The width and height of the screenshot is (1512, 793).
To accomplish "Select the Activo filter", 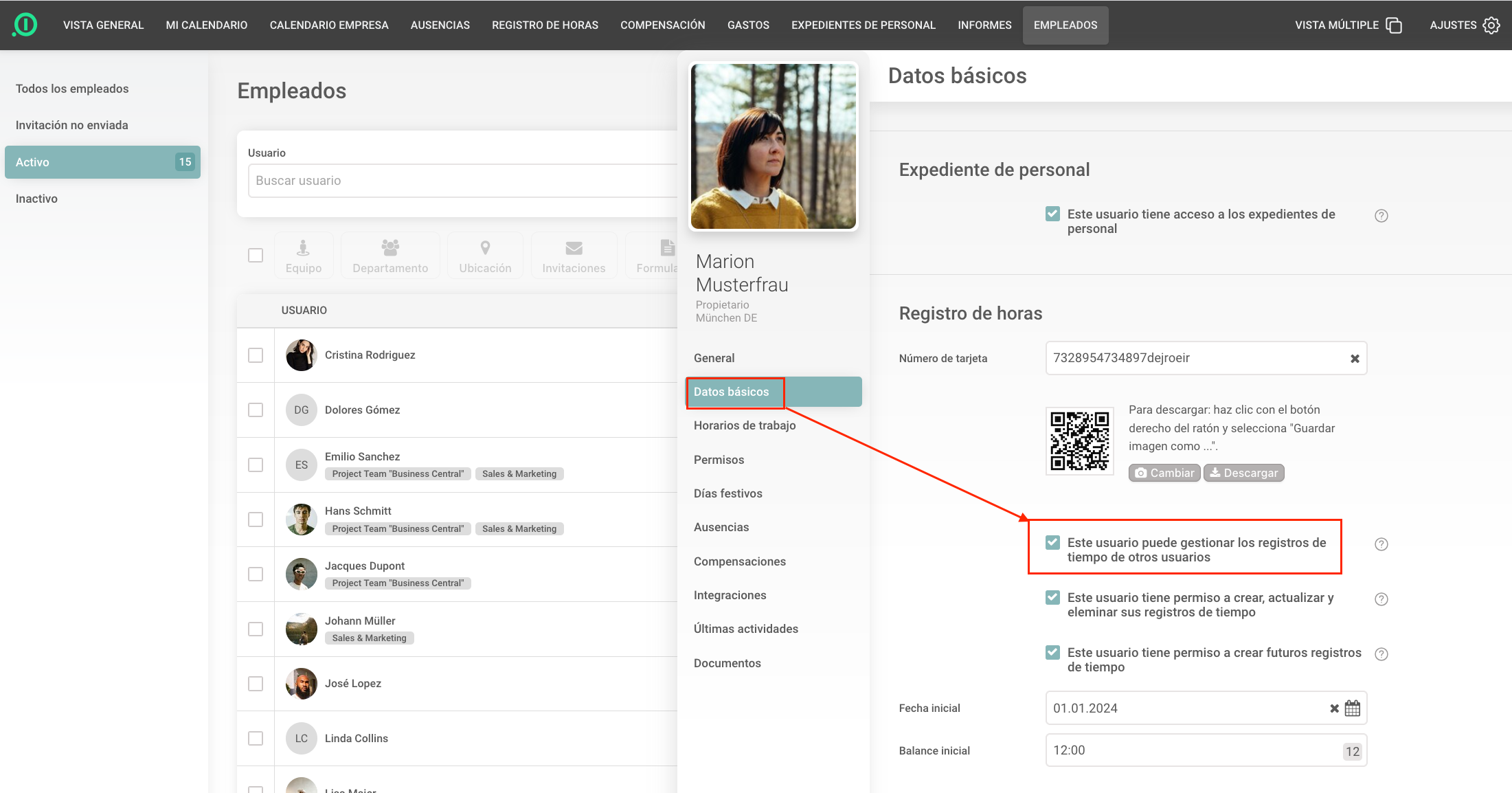I will click(102, 162).
